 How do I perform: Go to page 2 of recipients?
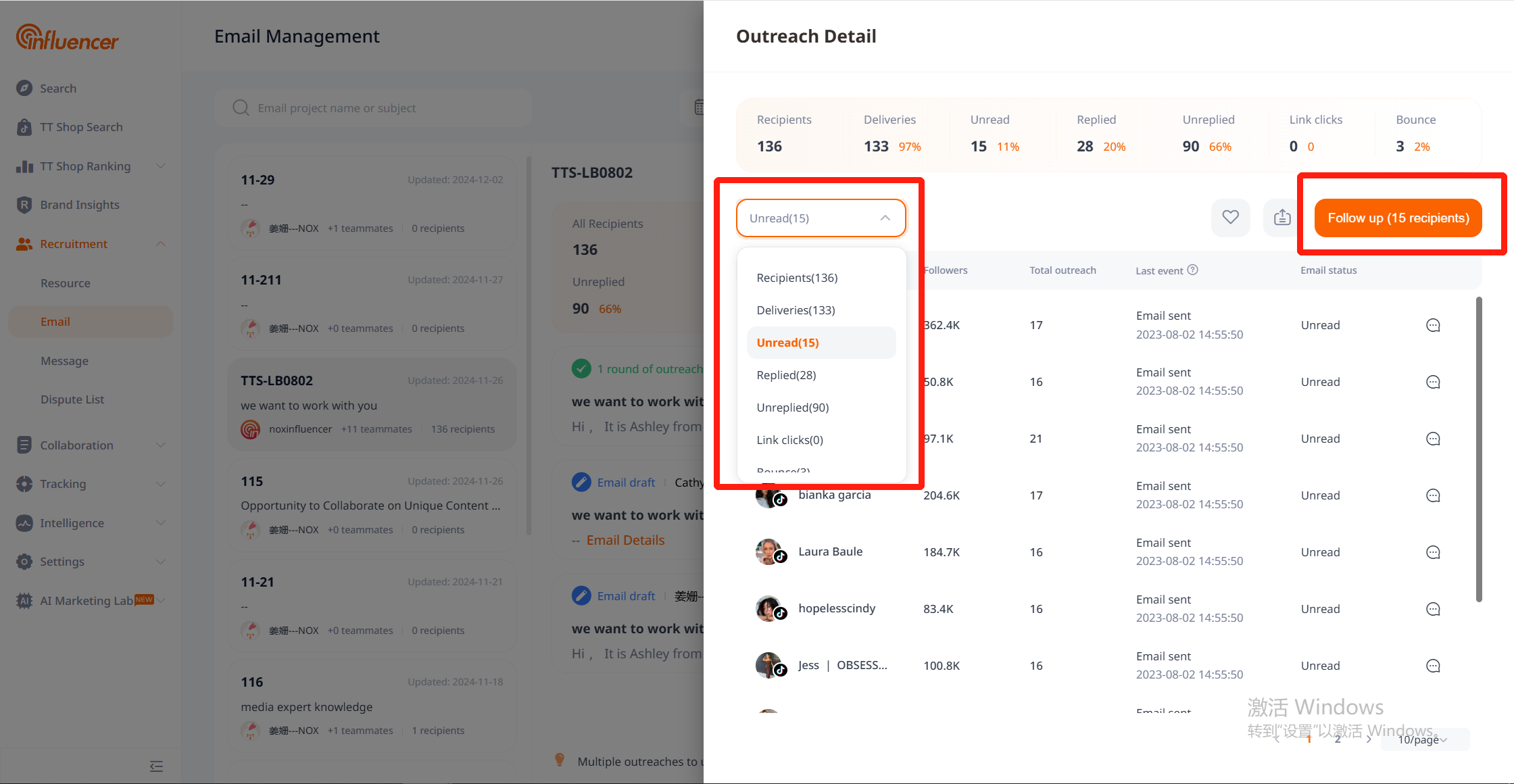[x=1338, y=739]
